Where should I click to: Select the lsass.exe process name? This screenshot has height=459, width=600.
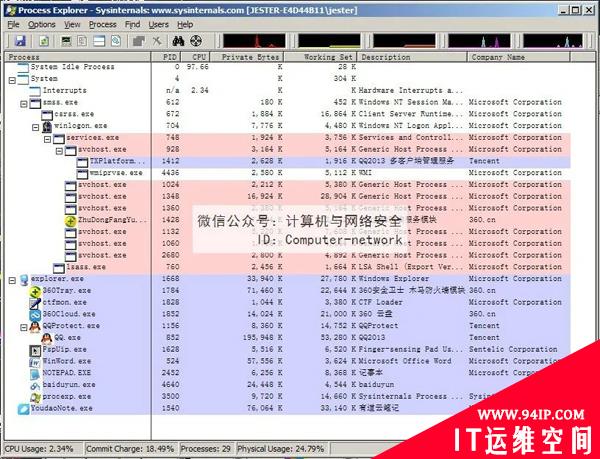click(86, 267)
